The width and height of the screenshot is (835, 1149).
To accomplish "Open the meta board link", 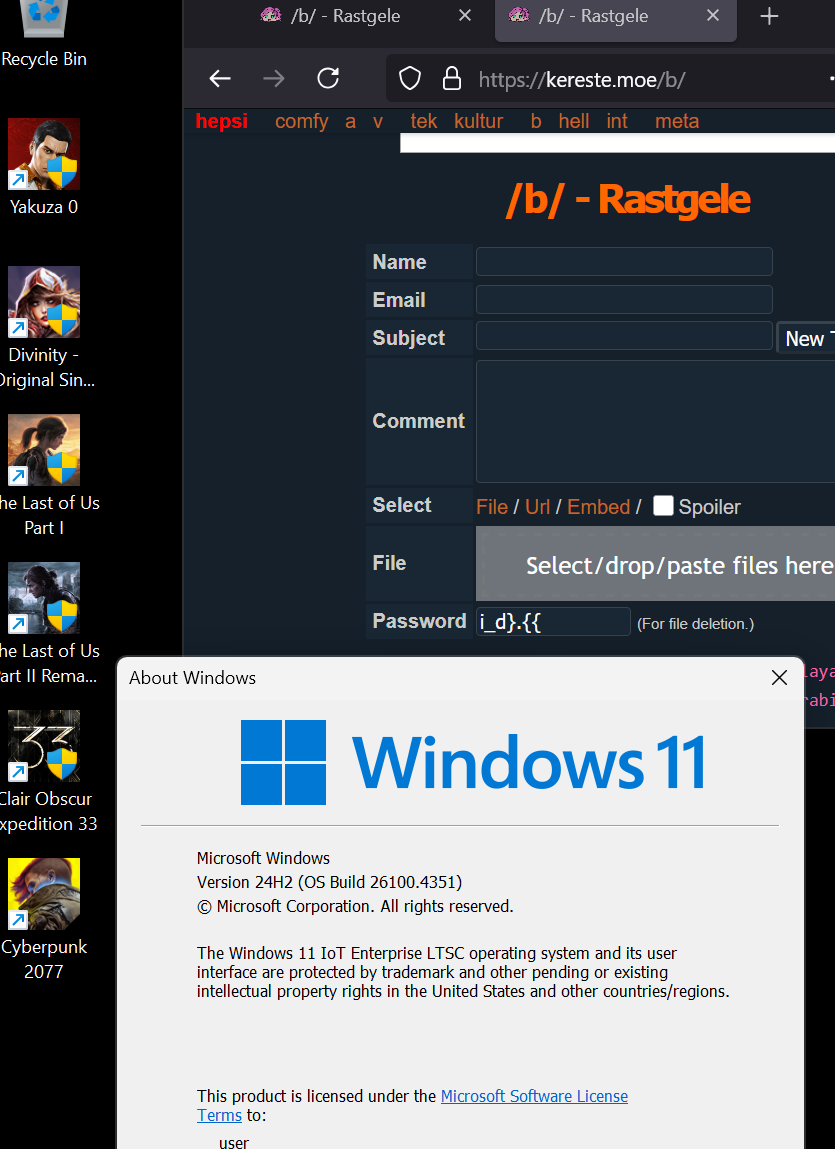I will [677, 121].
